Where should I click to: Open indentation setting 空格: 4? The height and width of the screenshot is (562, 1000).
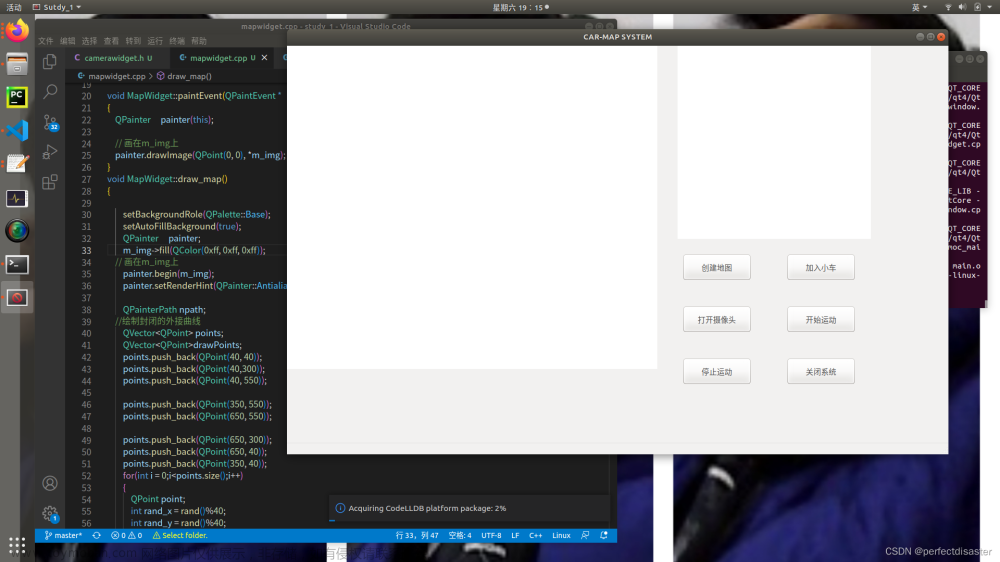click(x=460, y=536)
